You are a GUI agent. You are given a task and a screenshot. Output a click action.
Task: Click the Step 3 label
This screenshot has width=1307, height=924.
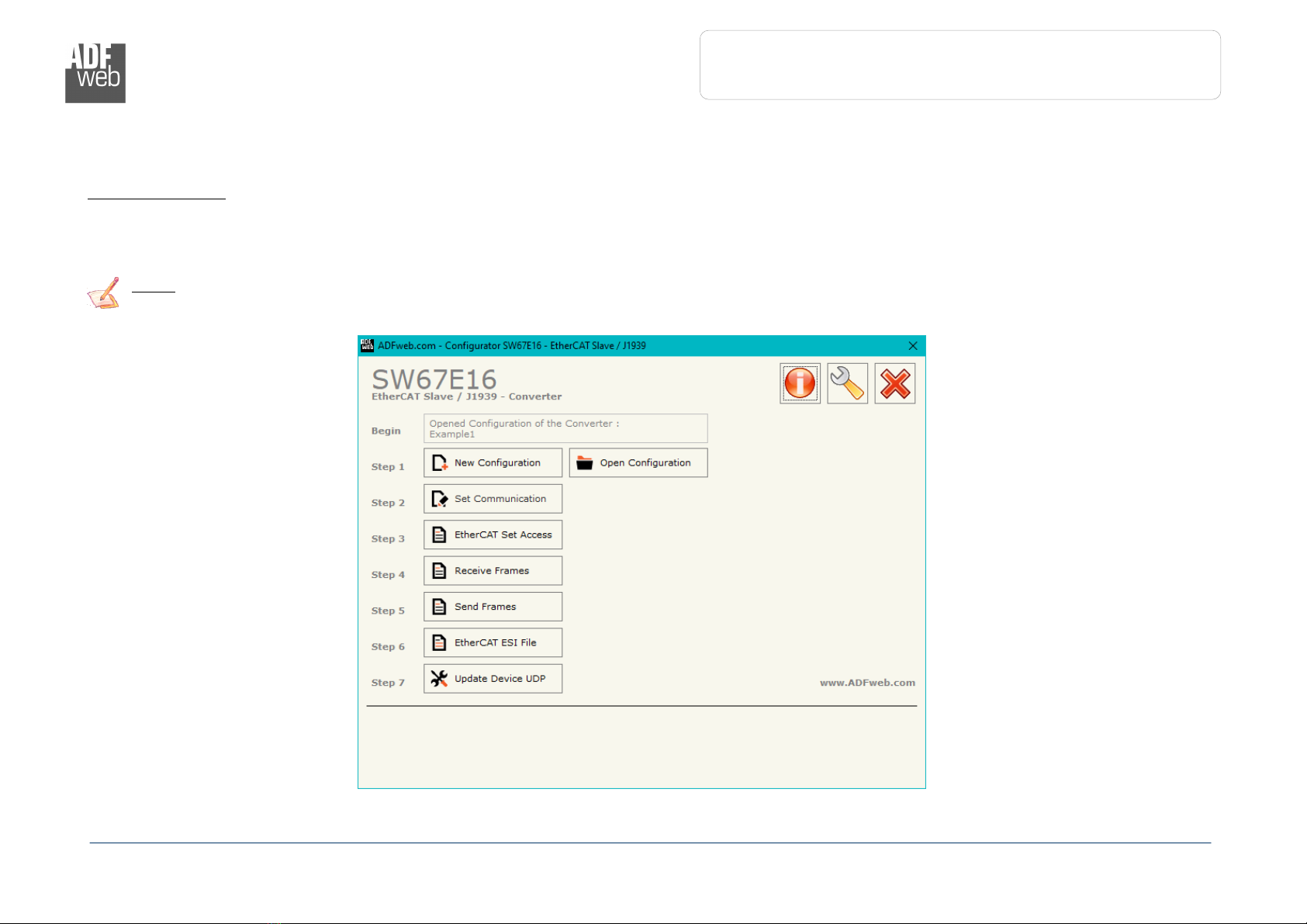(x=388, y=538)
